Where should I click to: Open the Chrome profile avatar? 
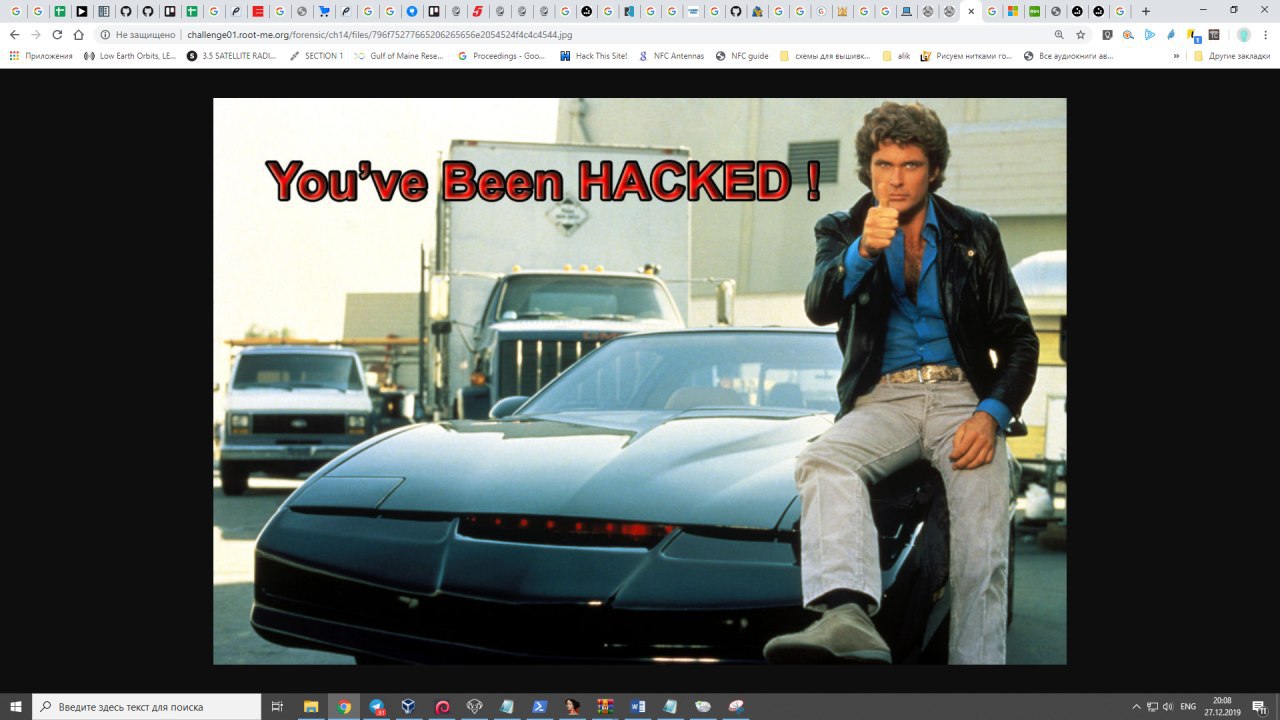[1243, 34]
